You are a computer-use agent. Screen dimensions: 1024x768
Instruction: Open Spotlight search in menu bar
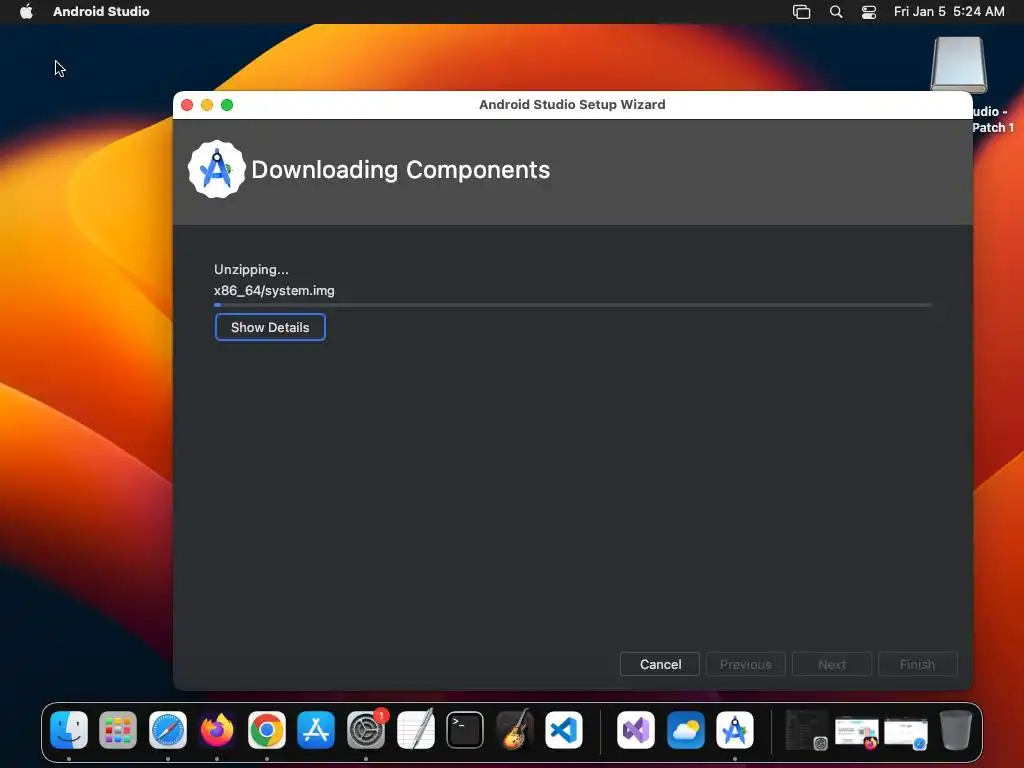[x=836, y=12]
